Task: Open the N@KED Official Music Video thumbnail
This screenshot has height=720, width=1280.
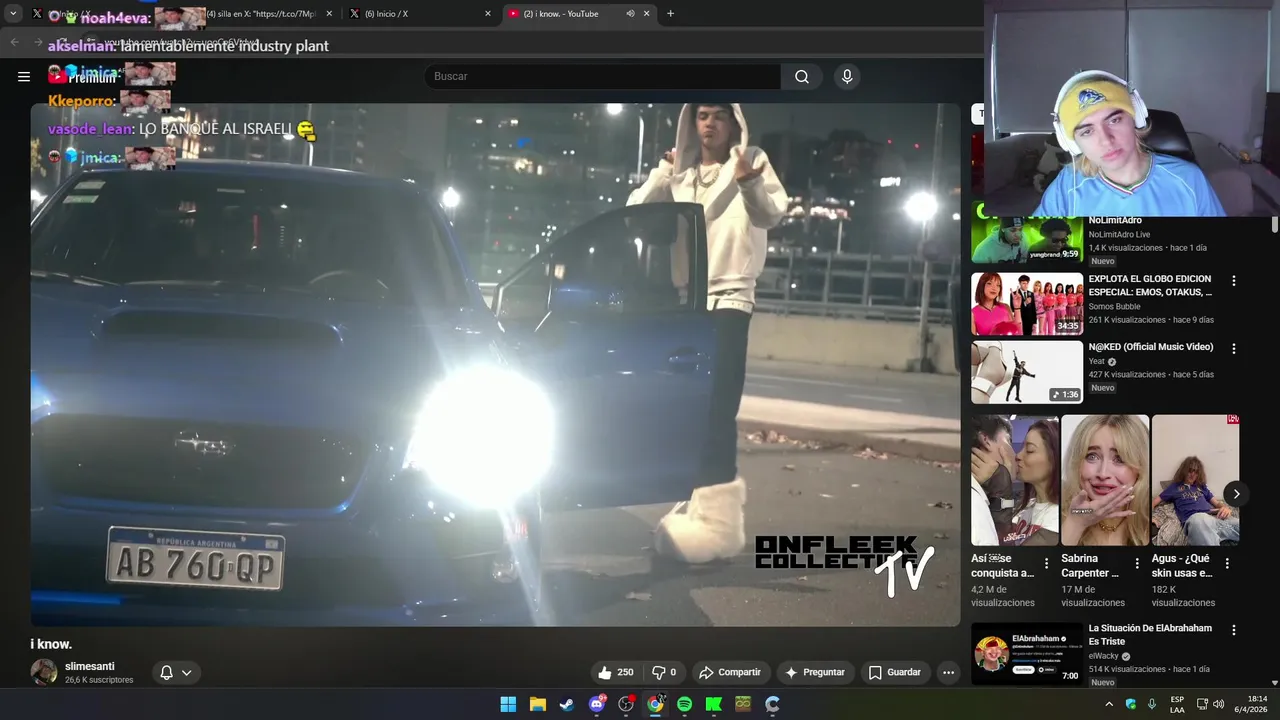Action: [1027, 372]
